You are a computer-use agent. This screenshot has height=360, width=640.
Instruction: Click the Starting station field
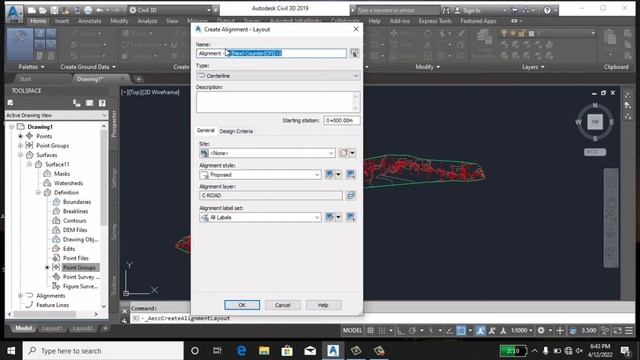pyautogui.click(x=342, y=120)
